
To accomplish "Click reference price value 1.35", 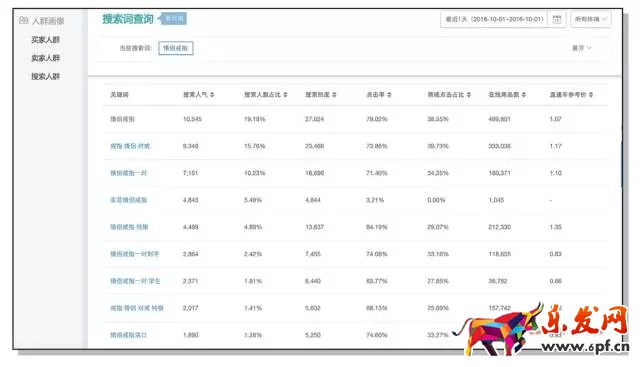I will click(556, 227).
